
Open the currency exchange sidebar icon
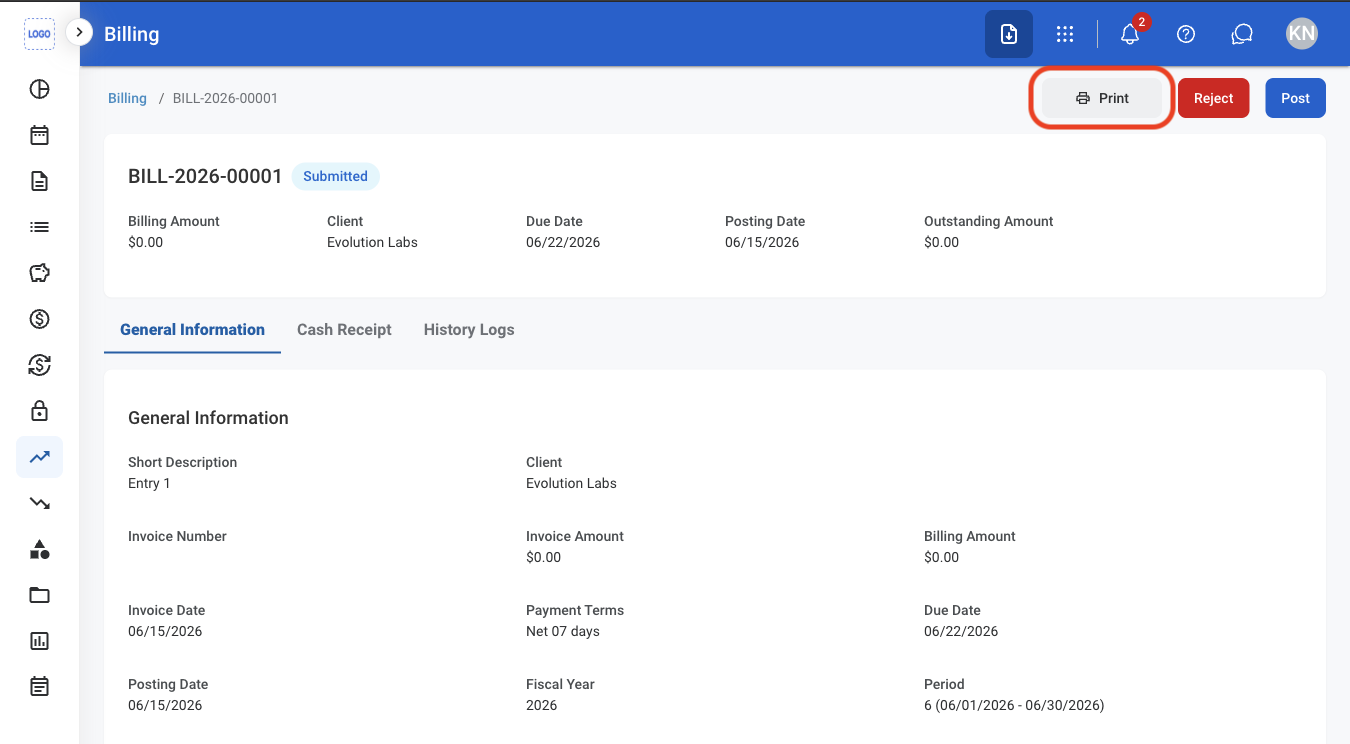tap(39, 365)
